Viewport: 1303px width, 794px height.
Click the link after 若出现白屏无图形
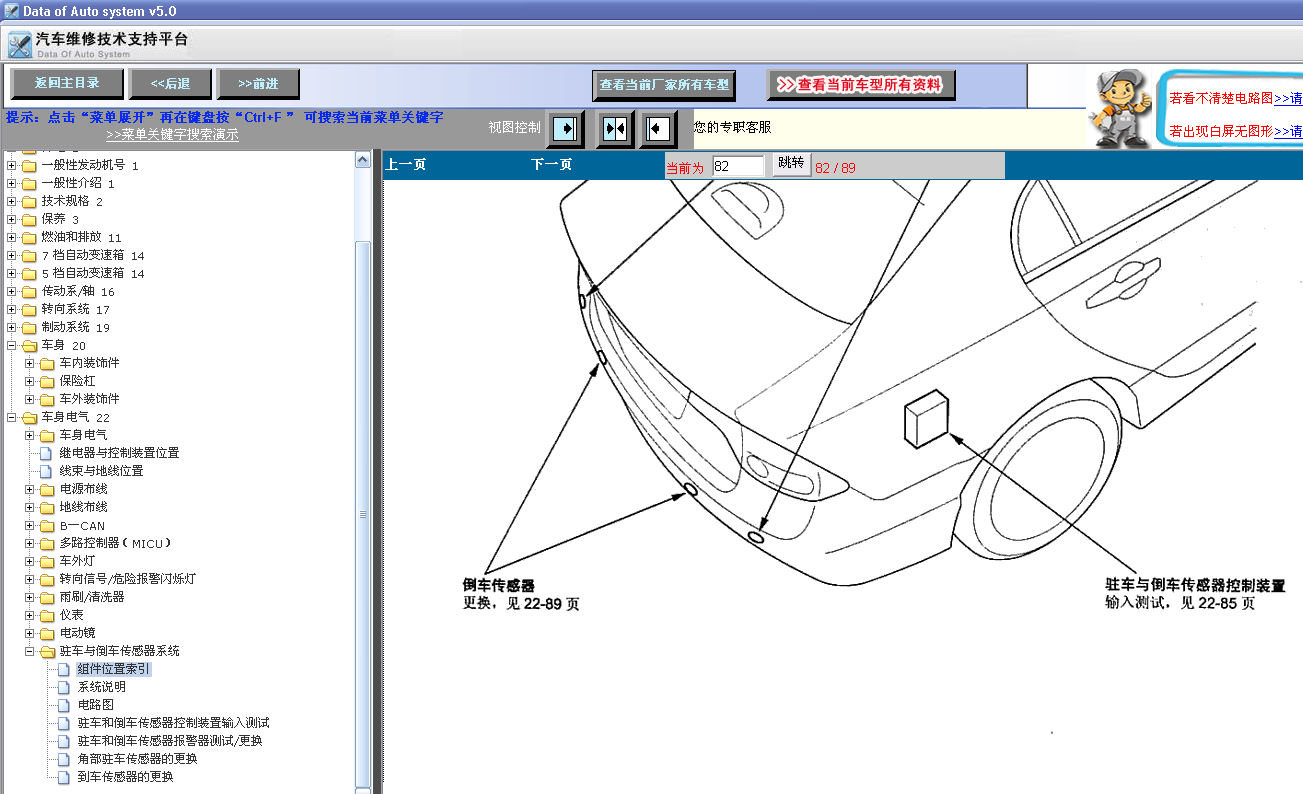pos(1288,131)
